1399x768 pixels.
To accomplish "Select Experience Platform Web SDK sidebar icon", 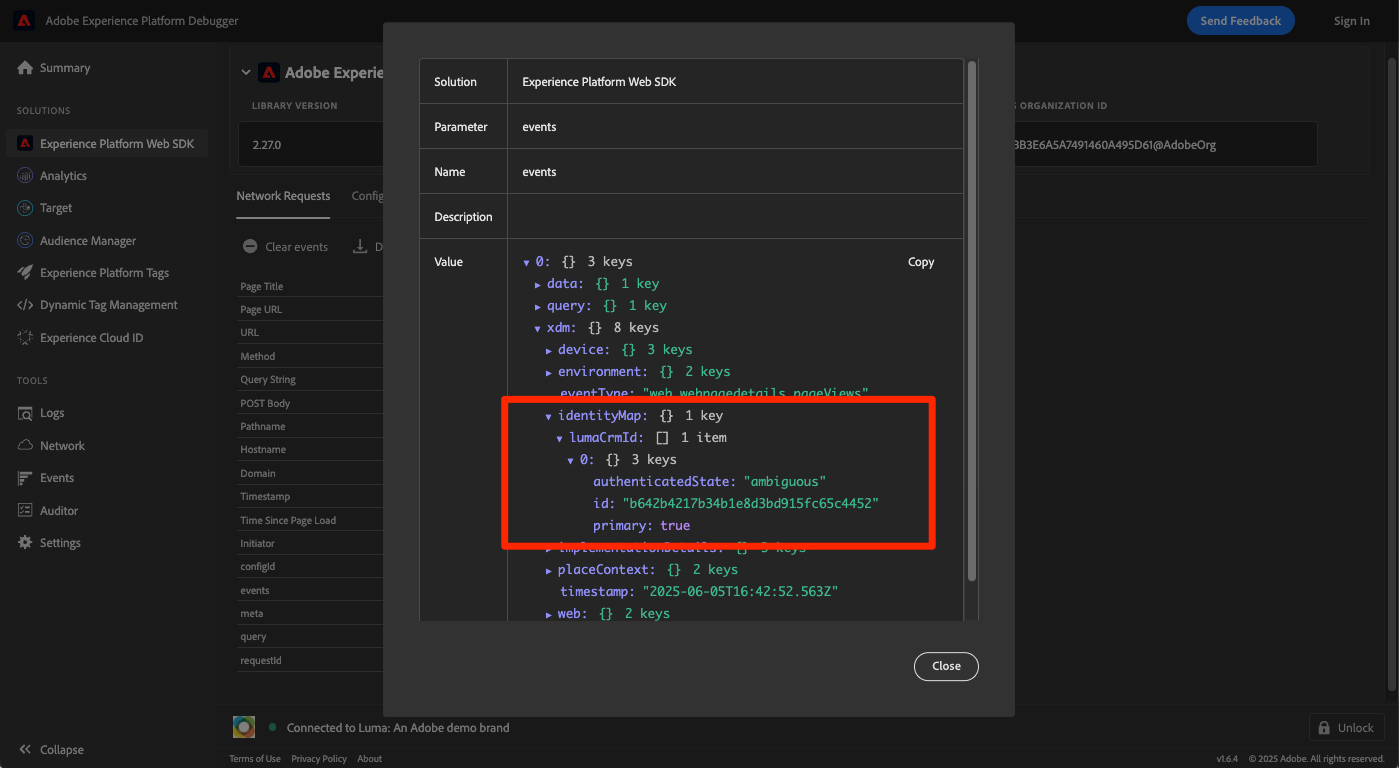I will pyautogui.click(x=25, y=144).
